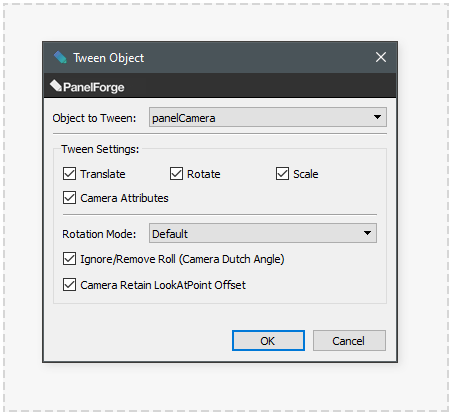452x416 pixels.
Task: Uncheck Ignore/Remove Roll option
Action: 69,259
